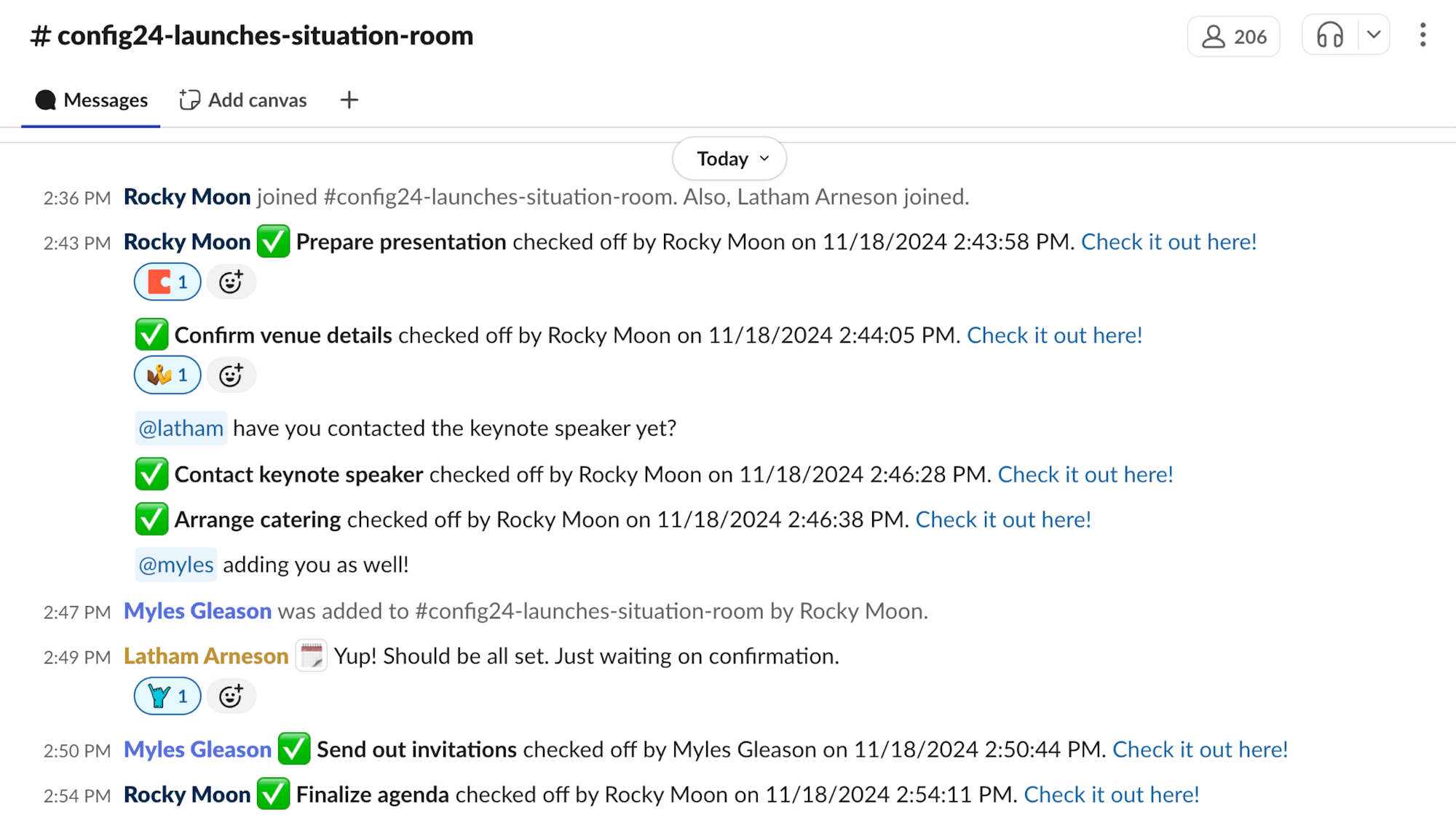Open the Add canvas tab
The height and width of the screenshot is (836, 1456).
(x=243, y=100)
